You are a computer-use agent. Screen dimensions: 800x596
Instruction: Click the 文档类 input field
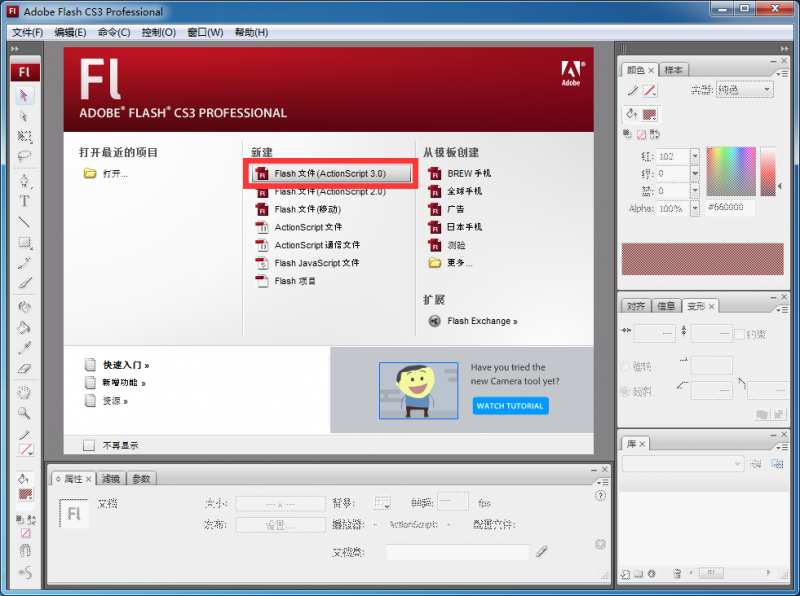(457, 552)
